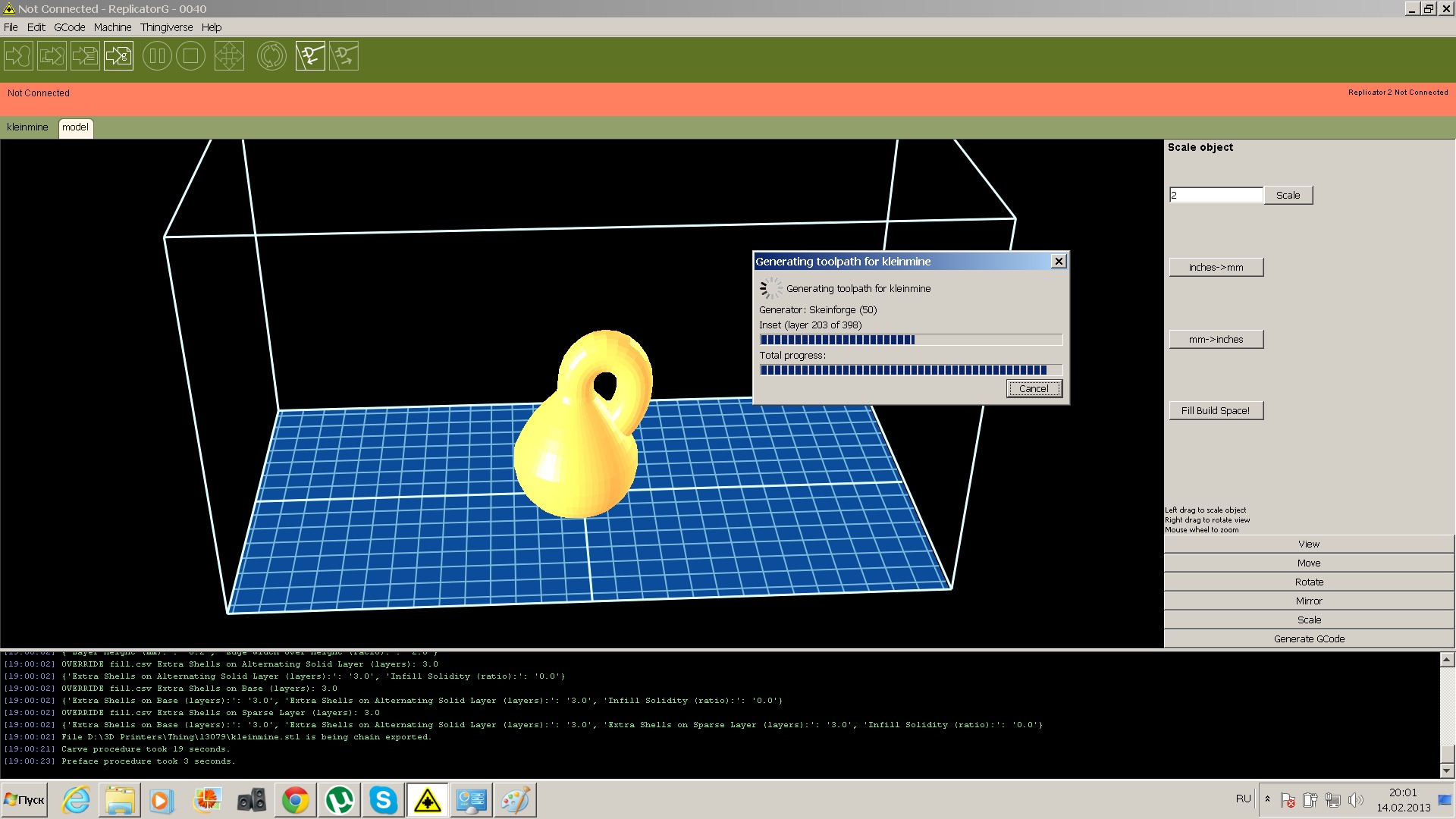Viewport: 1456px width, 819px height.
Task: Click the Total progress bar
Action: (911, 370)
